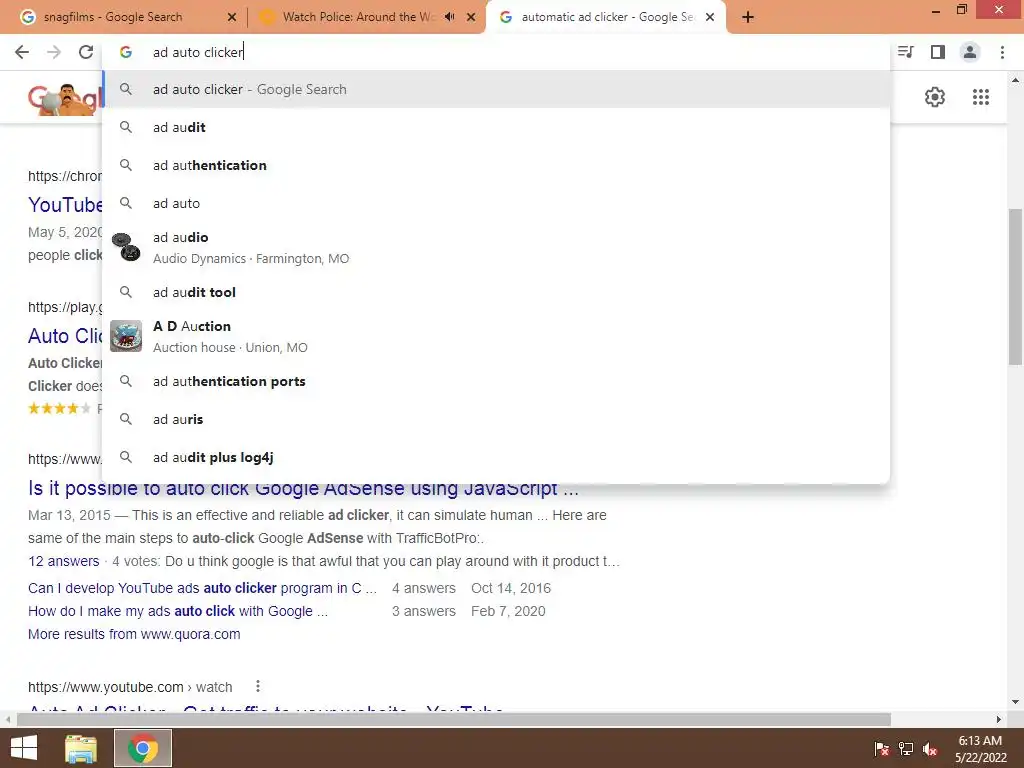This screenshot has width=1024, height=768.
Task: Click the search icon beside 'ad auris'
Action: [x=126, y=419]
